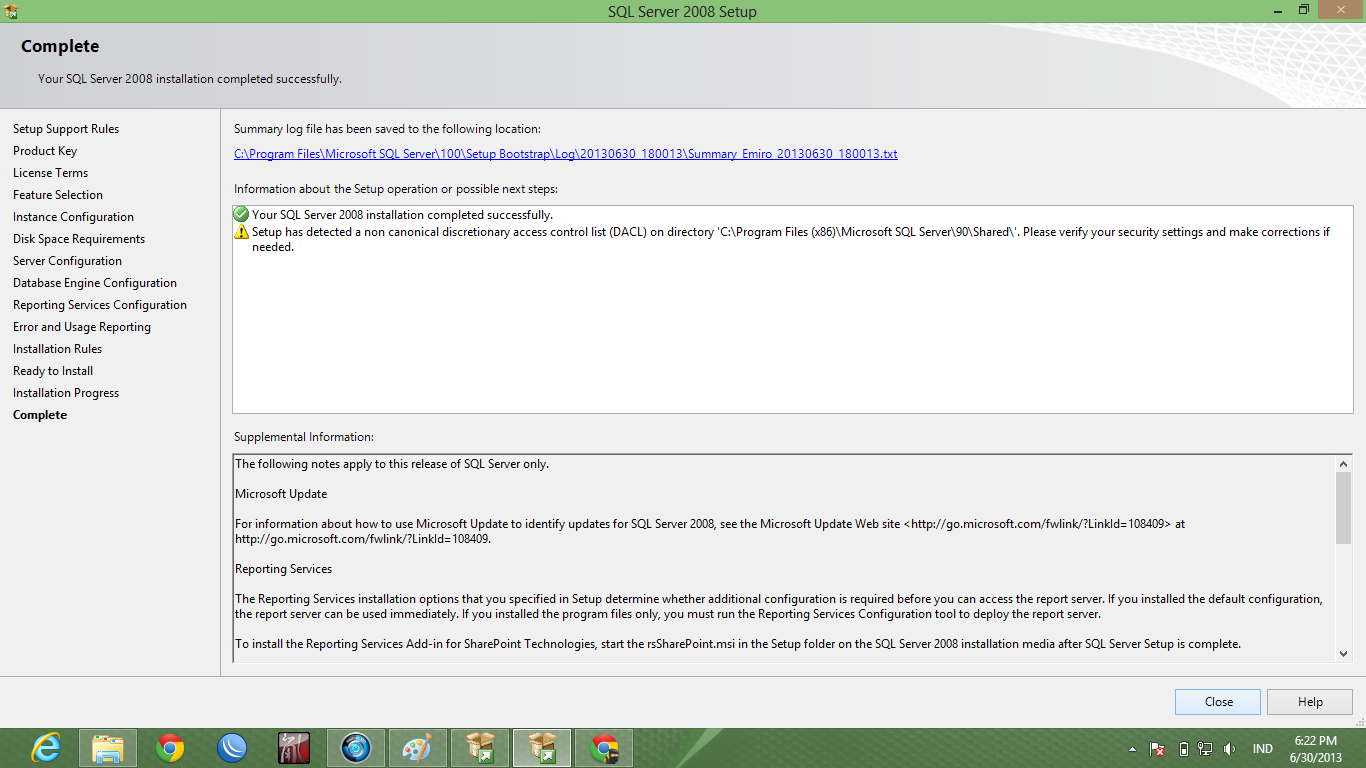The image size is (1366, 768).
Task: Switch to the first setup box taskbar icon
Action: [480, 748]
